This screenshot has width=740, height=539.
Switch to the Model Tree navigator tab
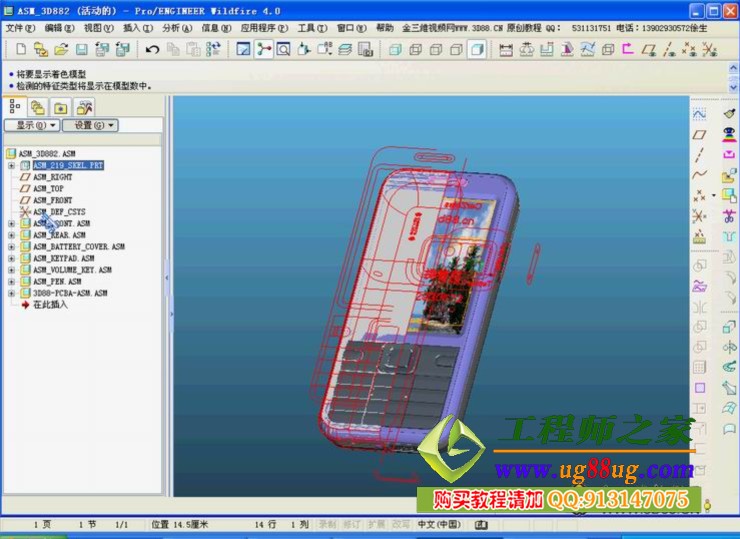15,107
